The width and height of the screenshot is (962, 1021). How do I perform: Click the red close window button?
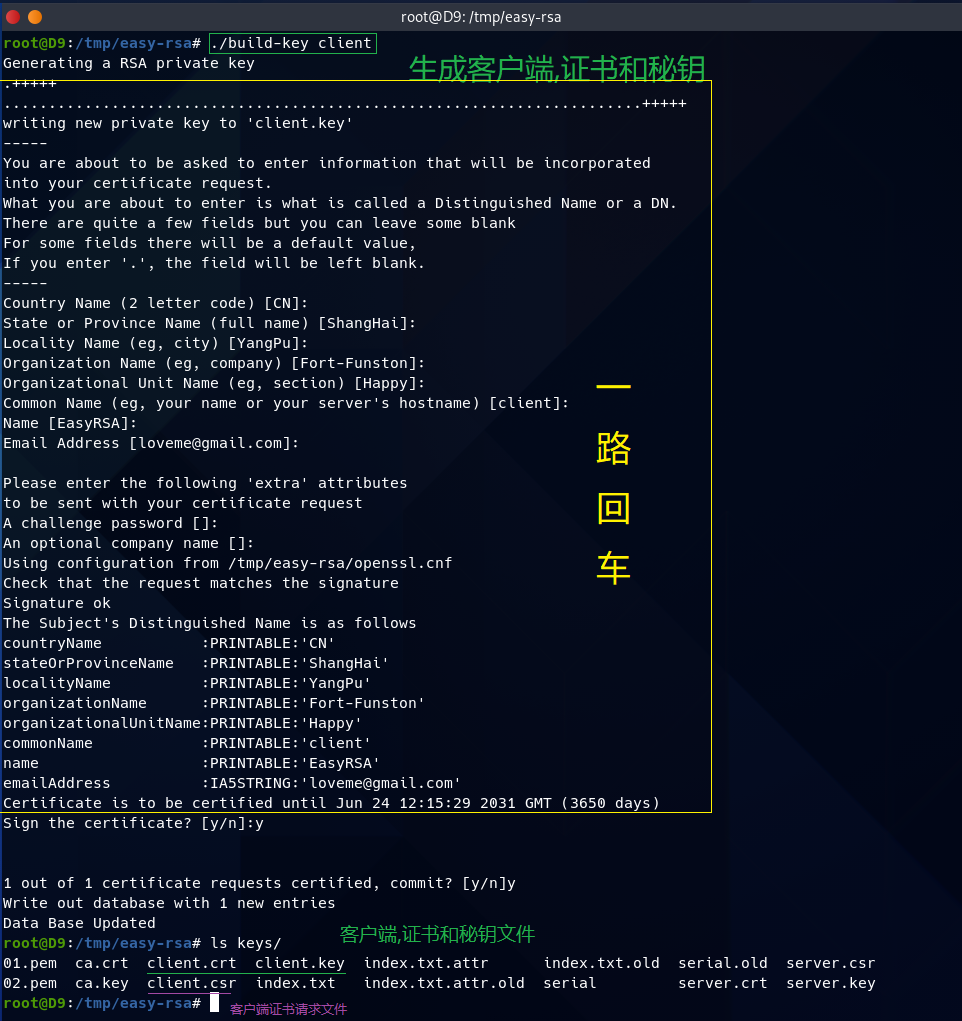pyautogui.click(x=13, y=16)
